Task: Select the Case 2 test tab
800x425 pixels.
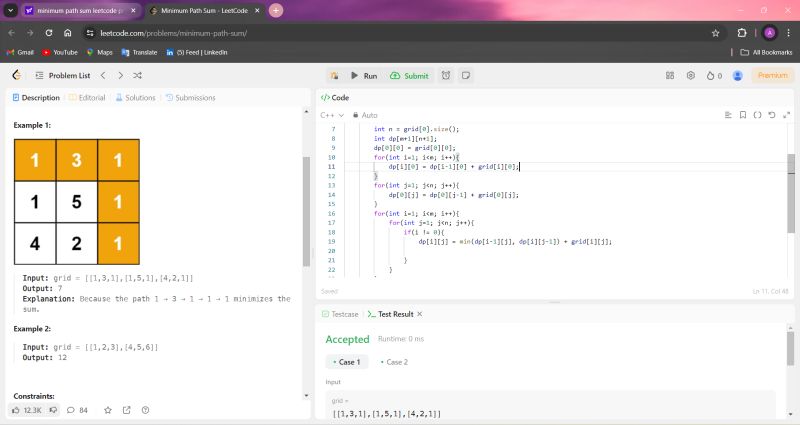Action: [395, 362]
